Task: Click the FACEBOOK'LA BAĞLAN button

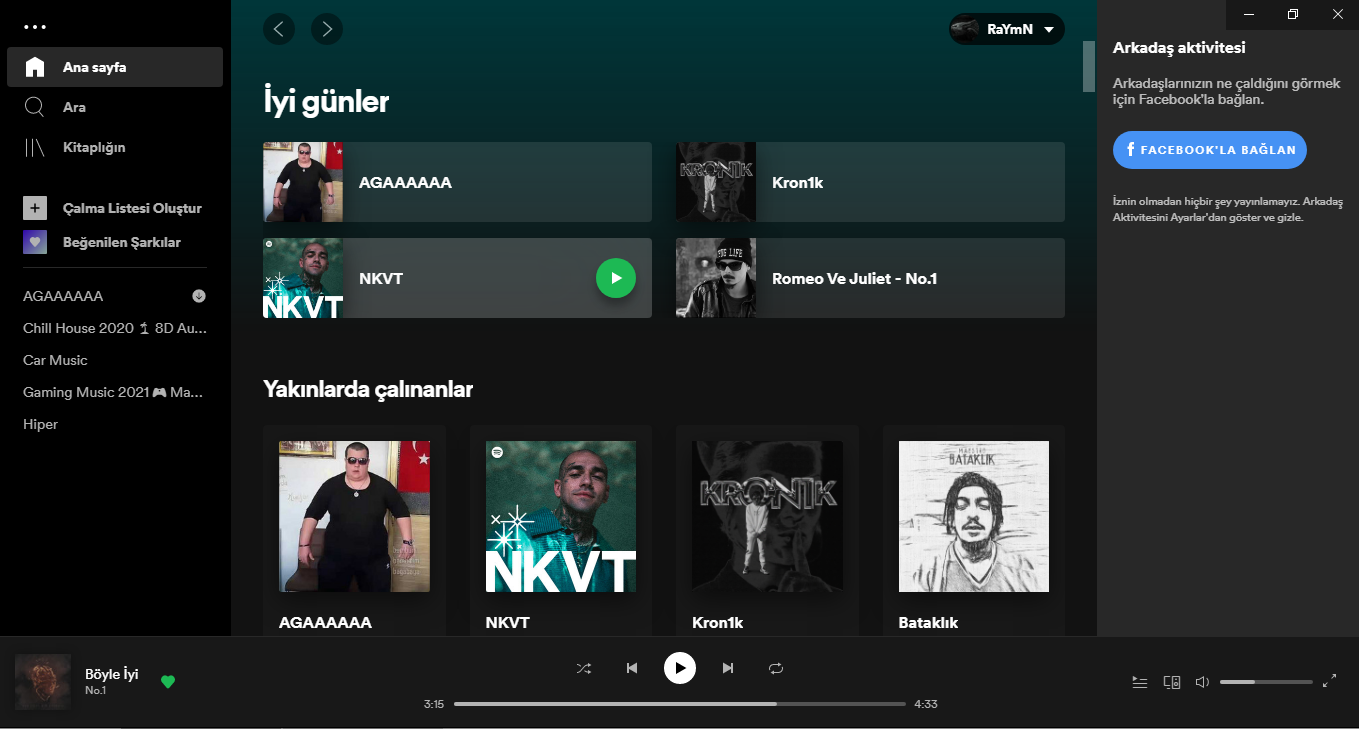Action: point(1210,150)
